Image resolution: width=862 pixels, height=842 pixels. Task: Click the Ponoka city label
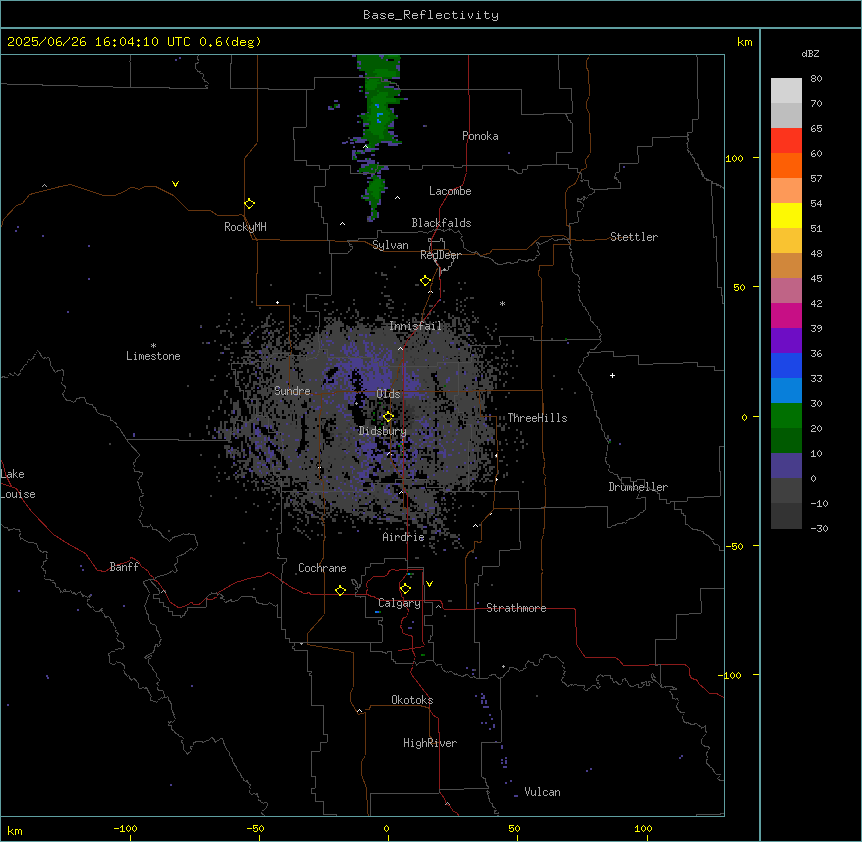[x=480, y=136]
